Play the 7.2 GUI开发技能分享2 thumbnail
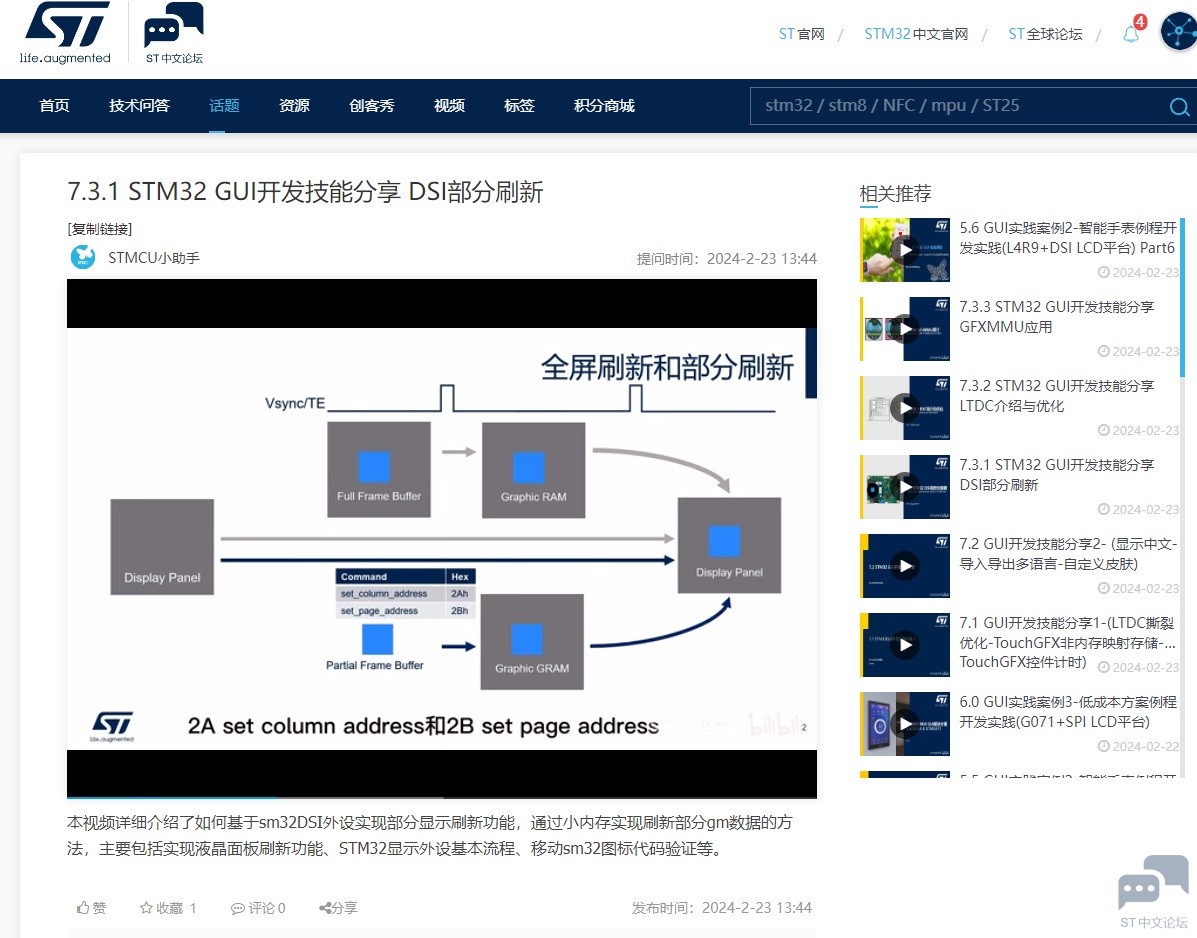The width and height of the screenshot is (1197, 938). [905, 566]
